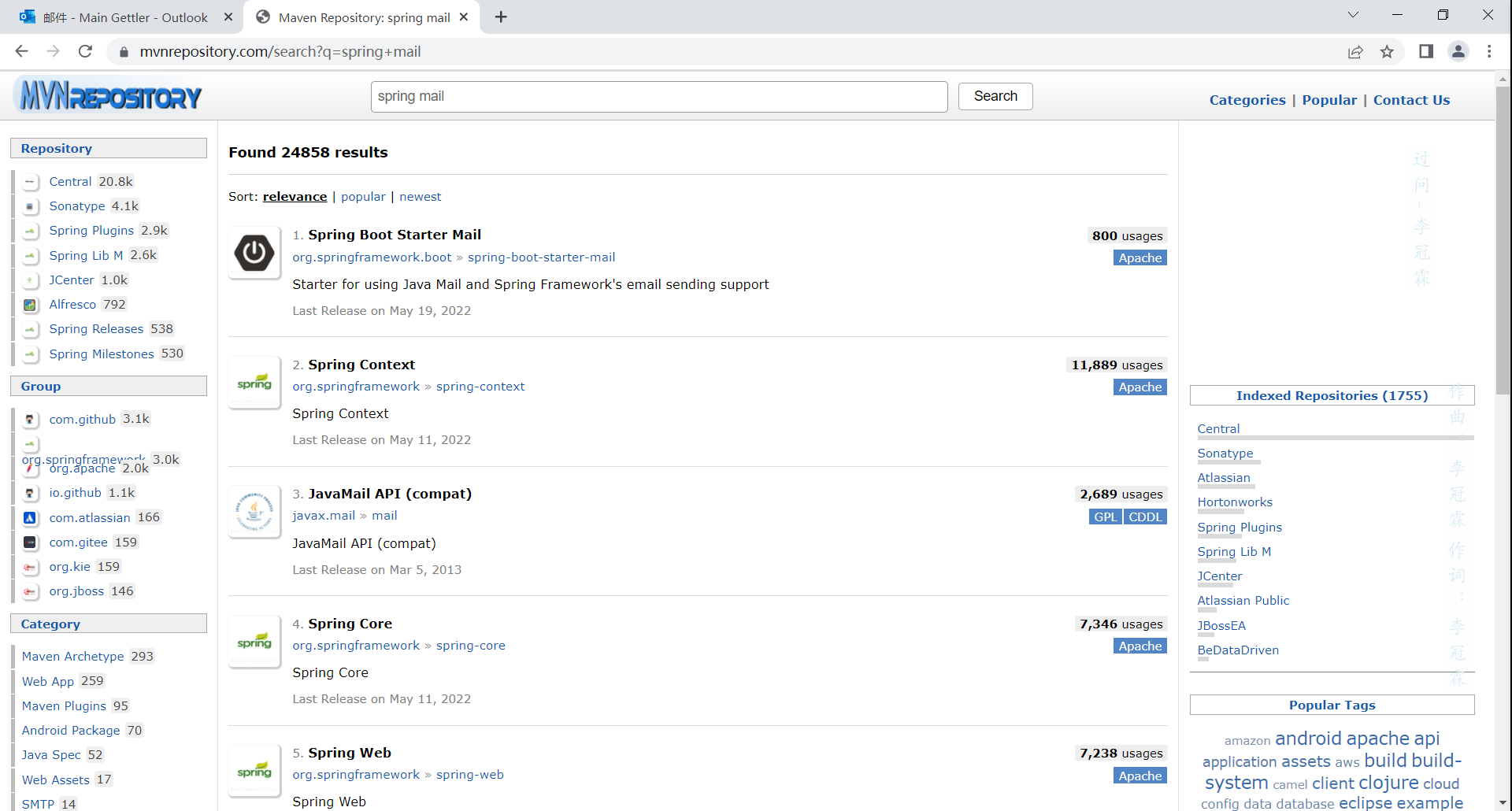Open the Contact Us page
Viewport: 1512px width, 811px height.
point(1411,100)
